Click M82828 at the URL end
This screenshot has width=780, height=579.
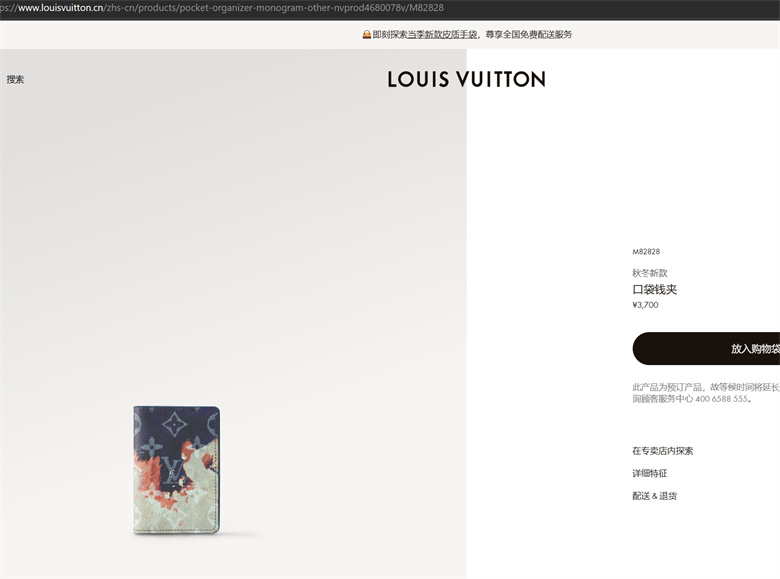pos(426,8)
